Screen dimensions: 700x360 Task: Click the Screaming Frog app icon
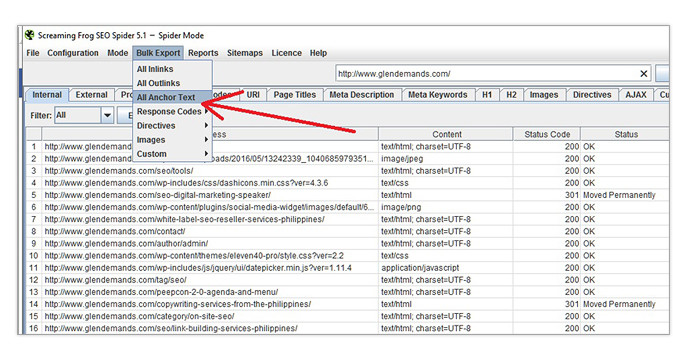[29, 35]
